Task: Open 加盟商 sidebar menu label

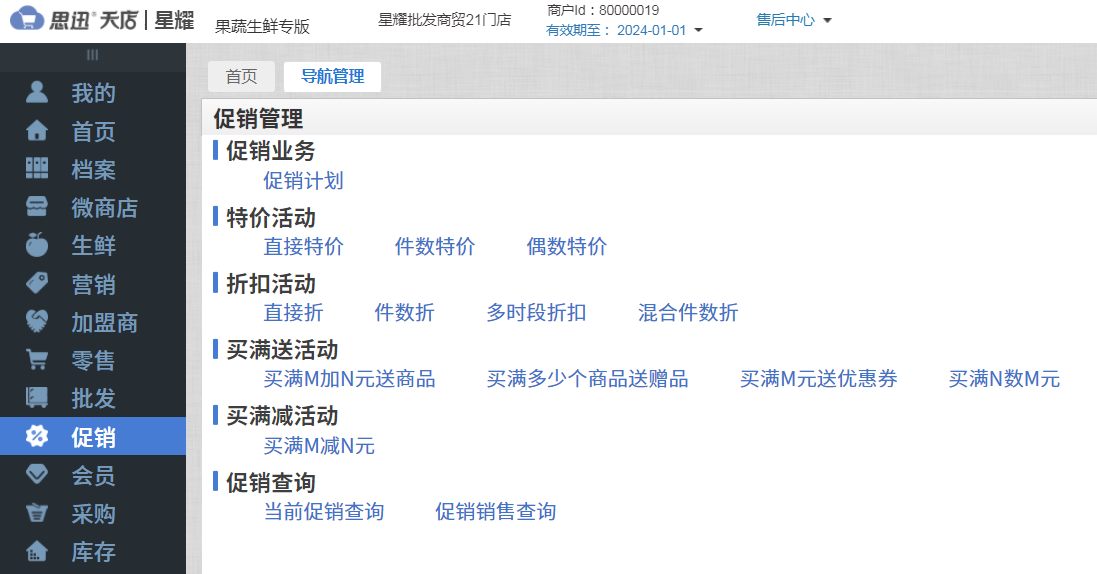Action: (104, 322)
